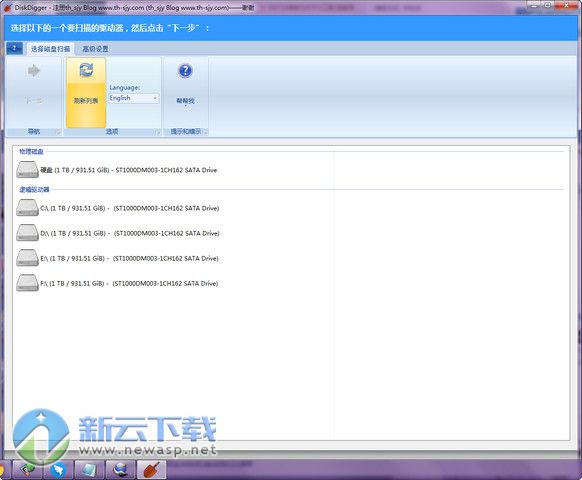The height and width of the screenshot is (480, 582).
Task: Click the blue question mark help icon
Action: coord(185,71)
